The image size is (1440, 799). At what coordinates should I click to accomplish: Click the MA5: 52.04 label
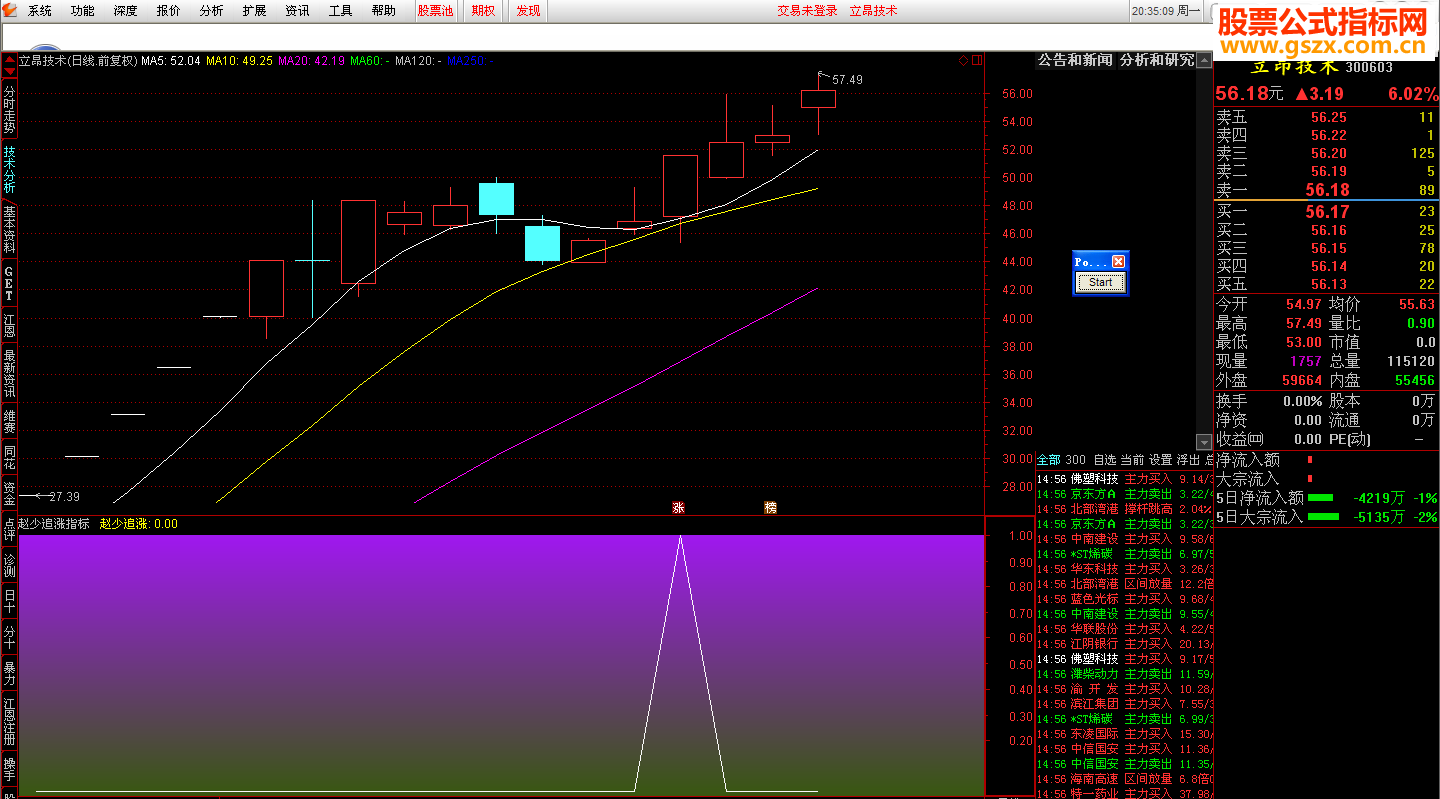click(x=170, y=61)
